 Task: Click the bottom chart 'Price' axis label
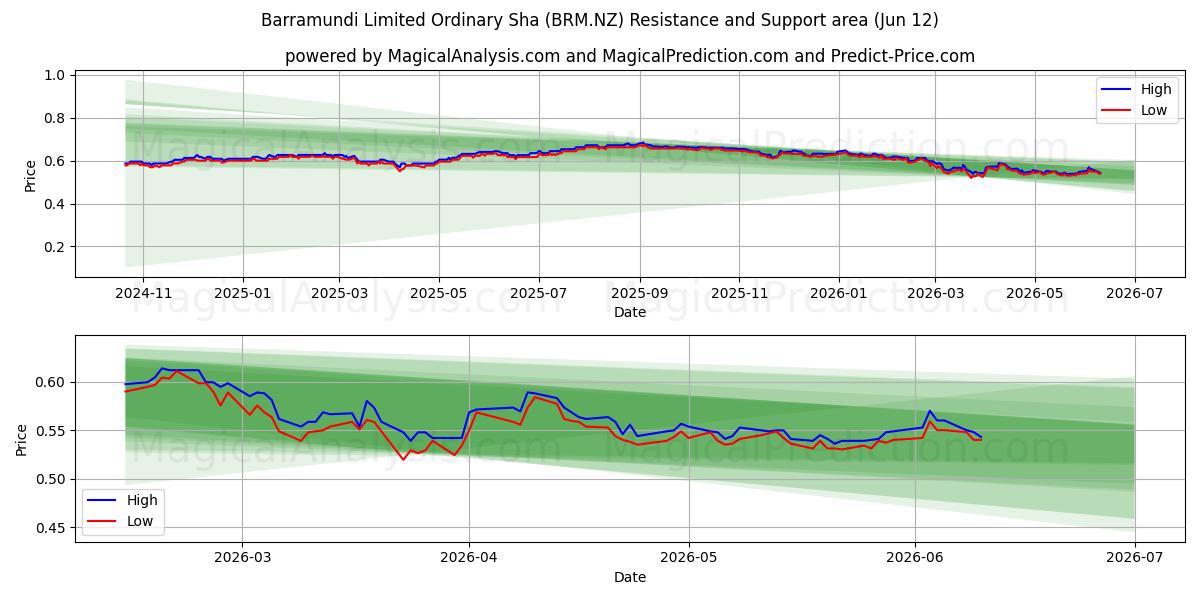[x=23, y=439]
